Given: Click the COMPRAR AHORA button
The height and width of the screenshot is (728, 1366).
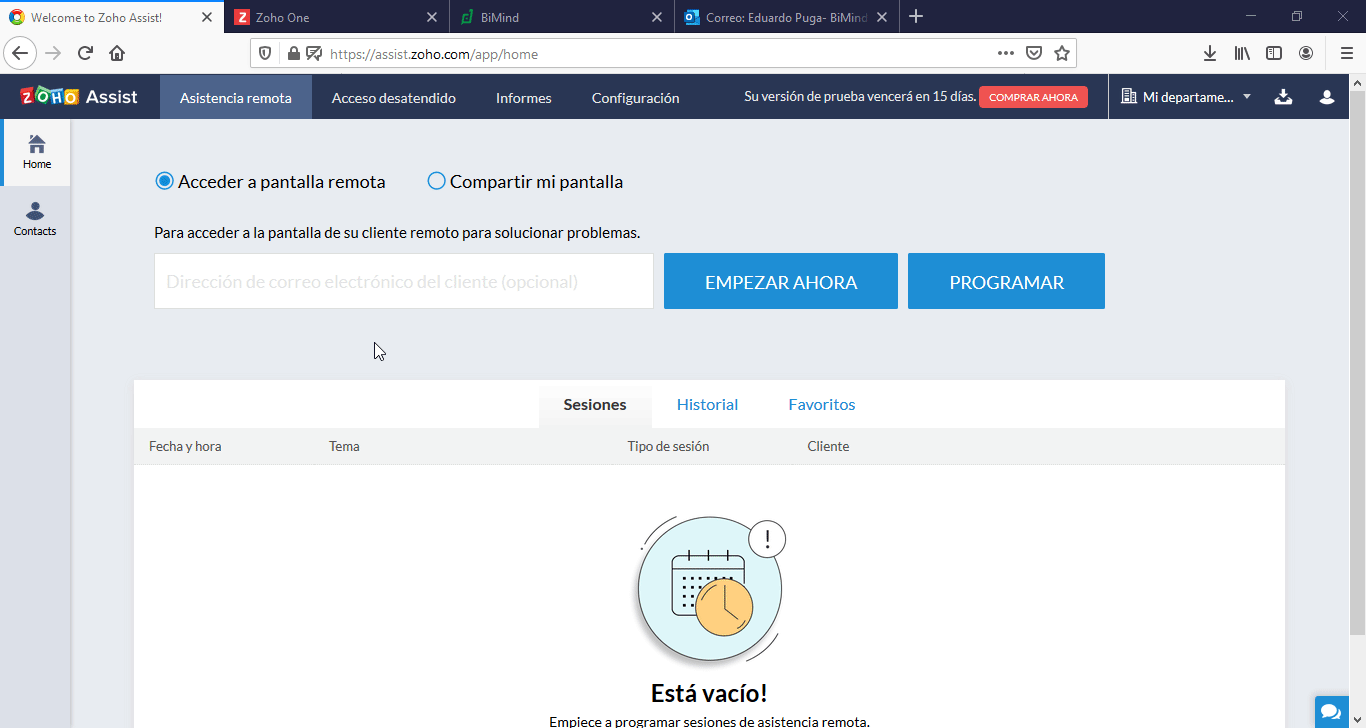Looking at the screenshot, I should [1033, 97].
